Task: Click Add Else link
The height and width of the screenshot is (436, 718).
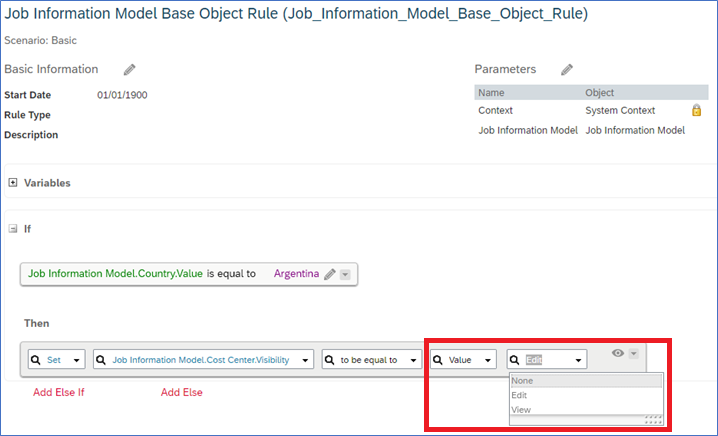Action: (182, 392)
